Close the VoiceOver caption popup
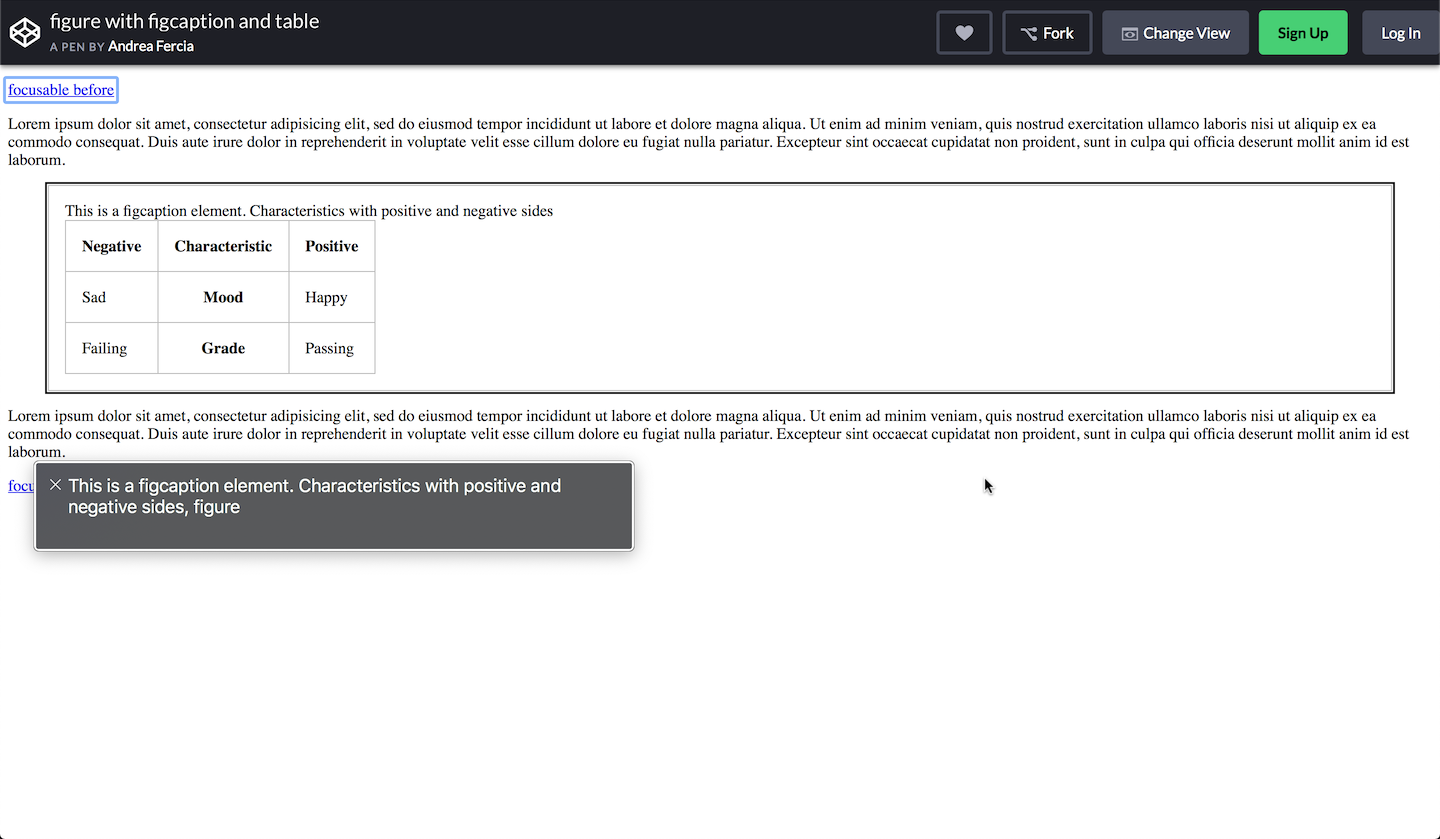Viewport: 1440px width, 839px height. (56, 485)
